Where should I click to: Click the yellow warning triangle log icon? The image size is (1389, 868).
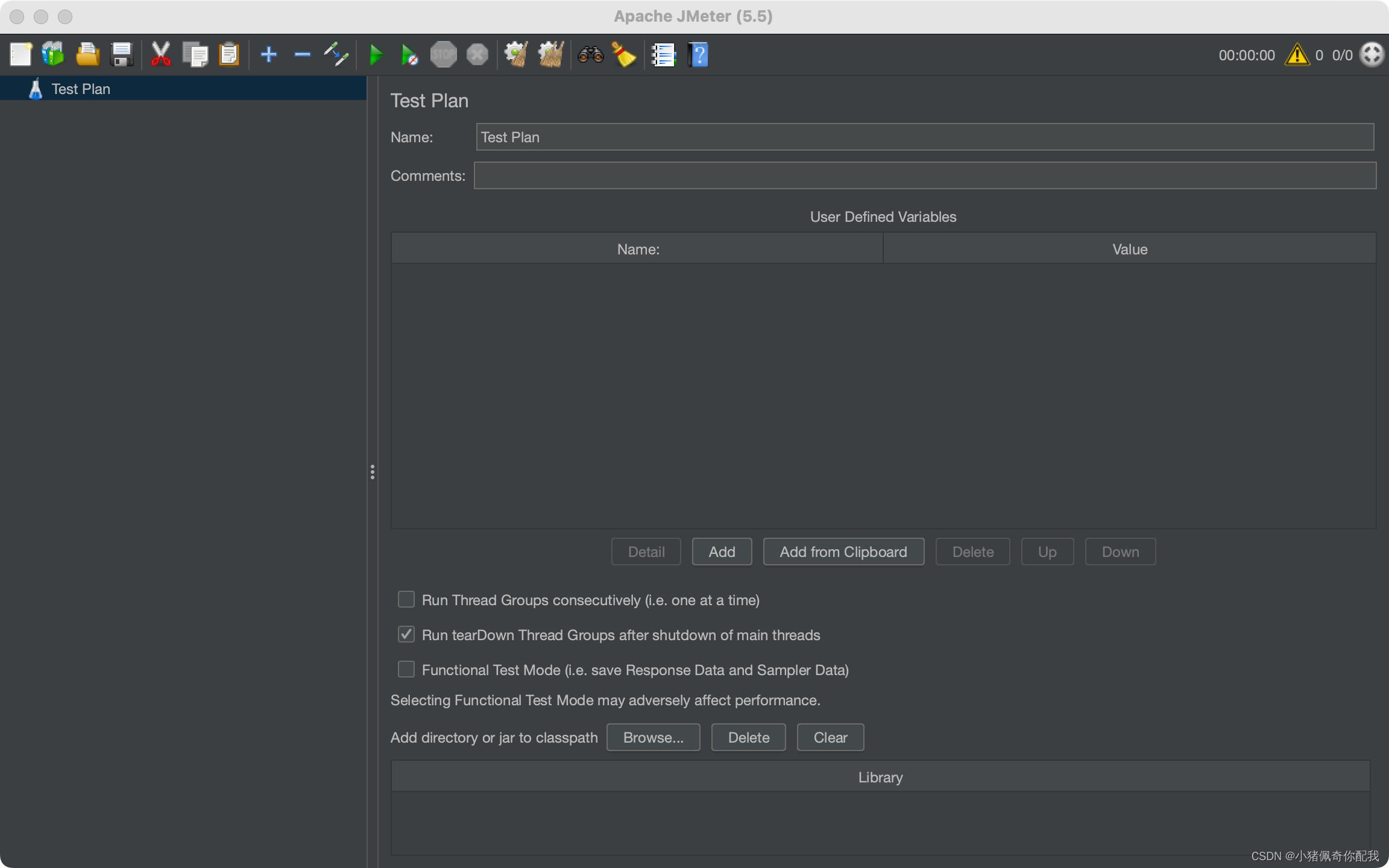[x=1297, y=55]
